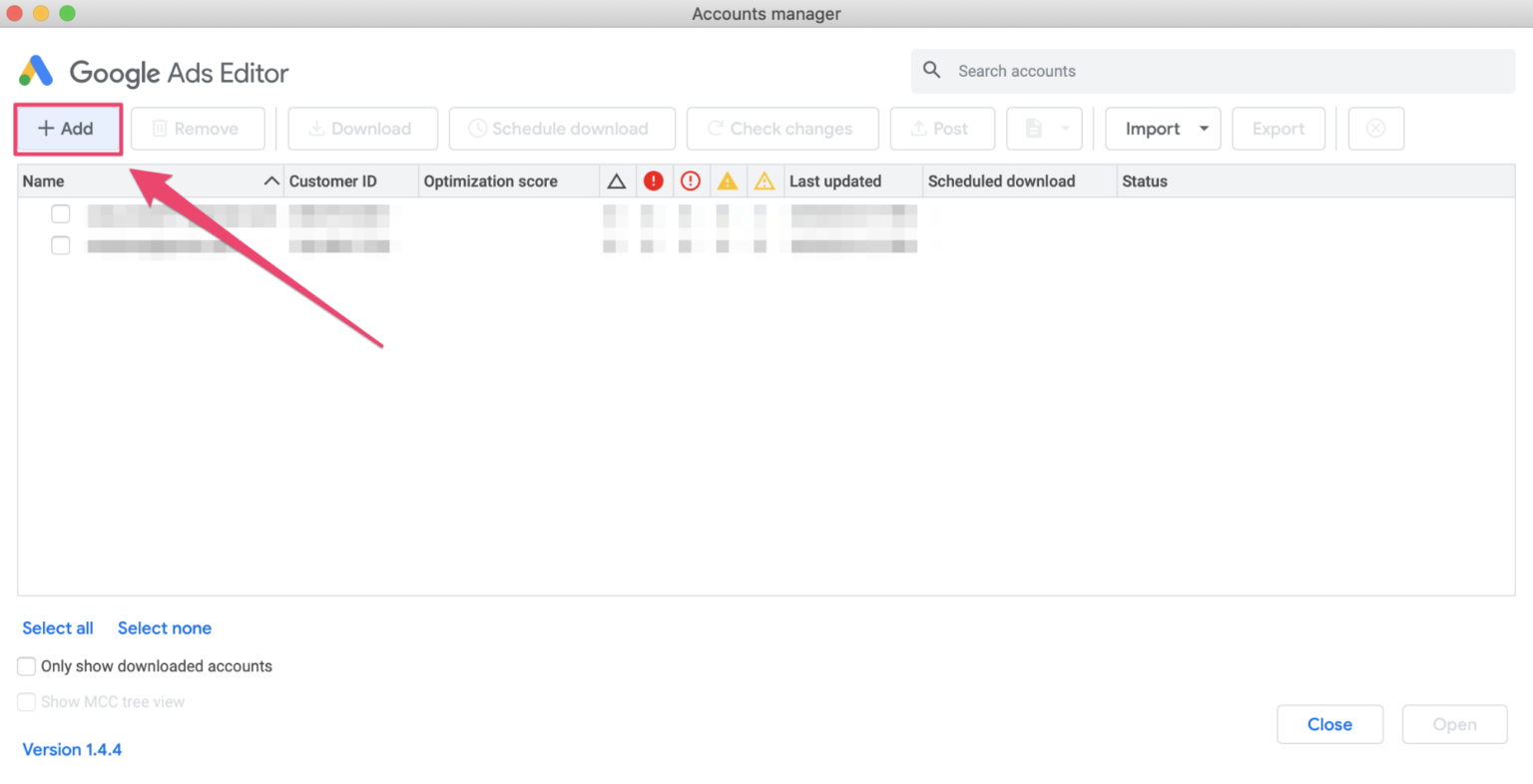1533x784 pixels.
Task: Expand the dropdown next to the document icon
Action: click(x=1064, y=128)
